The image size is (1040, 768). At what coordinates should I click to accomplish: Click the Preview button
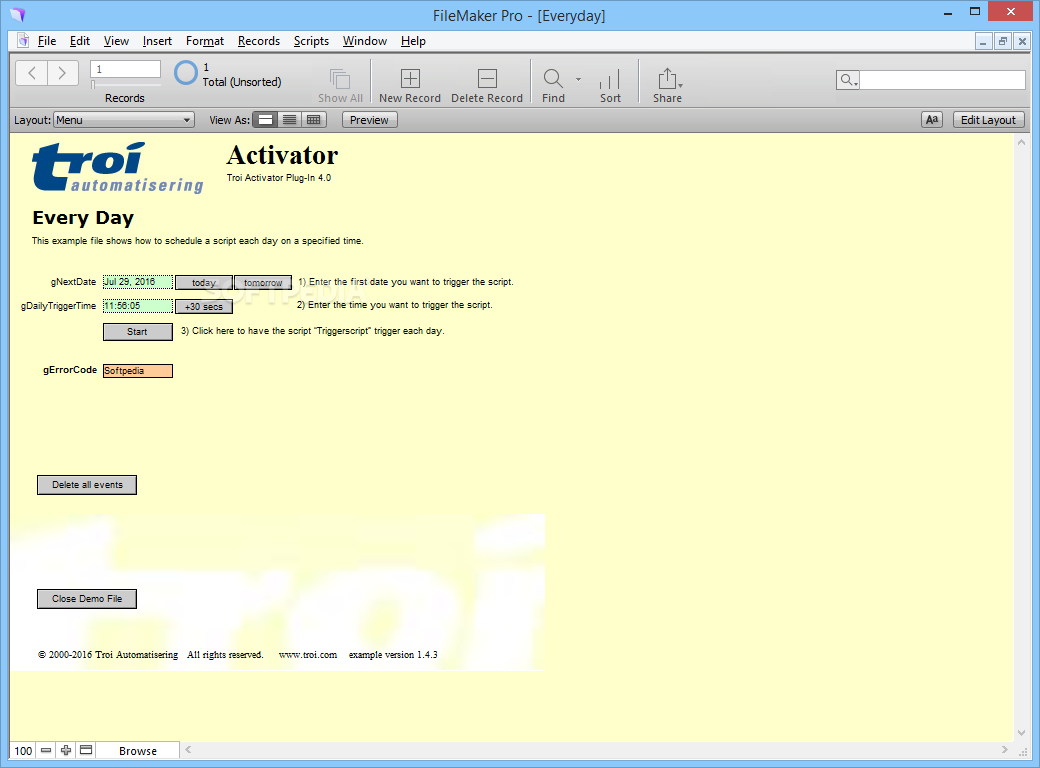tap(369, 120)
